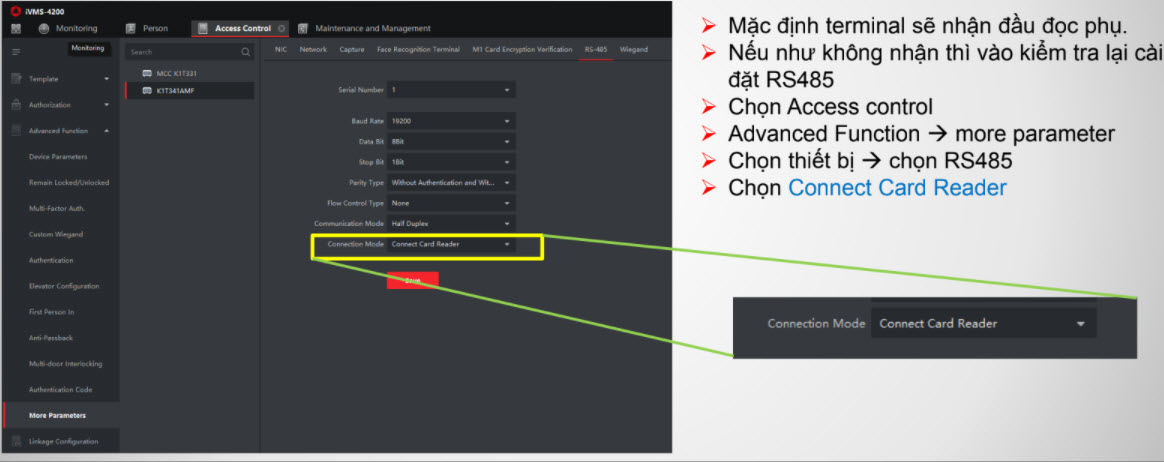Click the device Search input field
Image resolution: width=1164 pixels, height=462 pixels.
[x=180, y=52]
